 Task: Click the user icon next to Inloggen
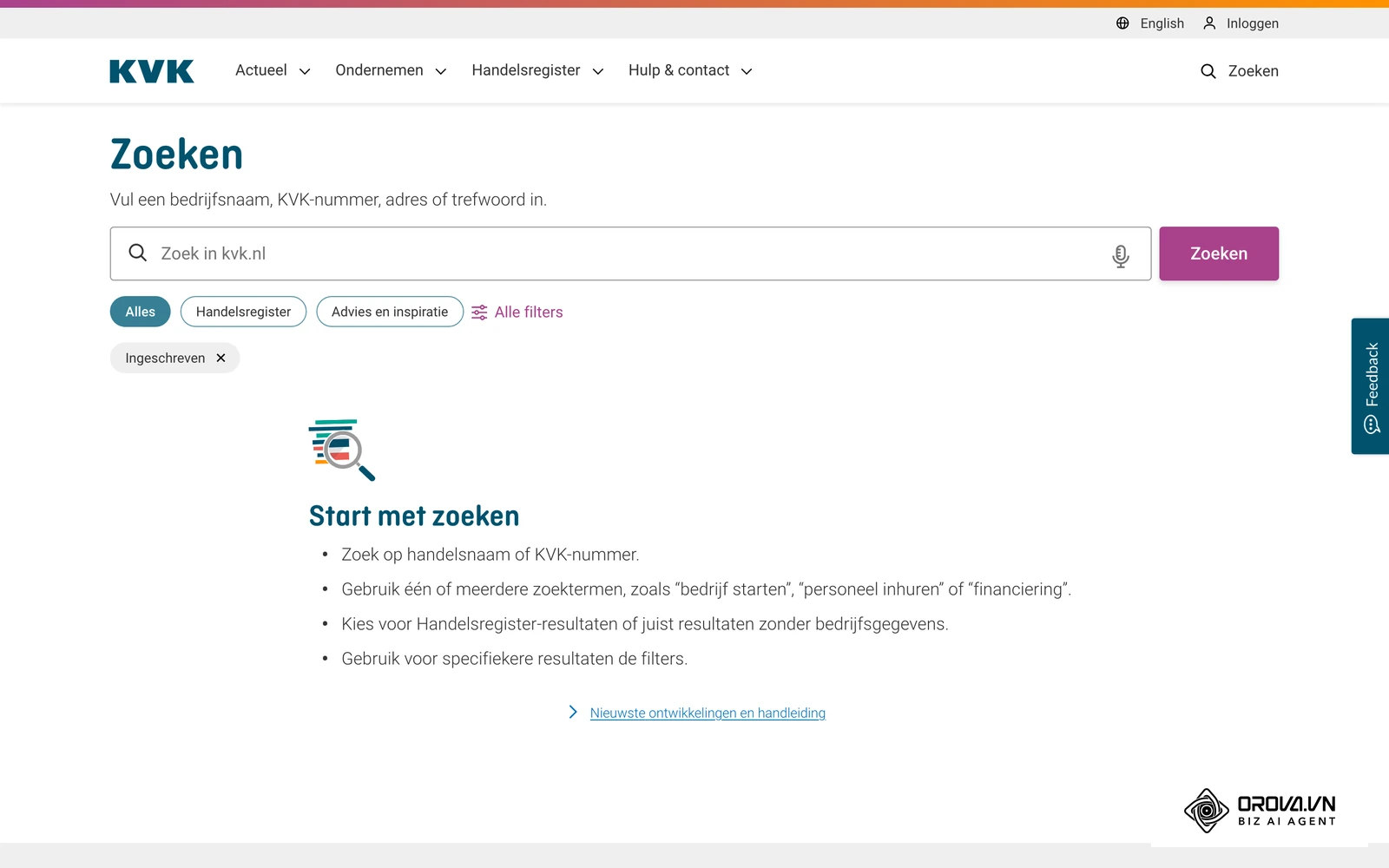point(1209,23)
